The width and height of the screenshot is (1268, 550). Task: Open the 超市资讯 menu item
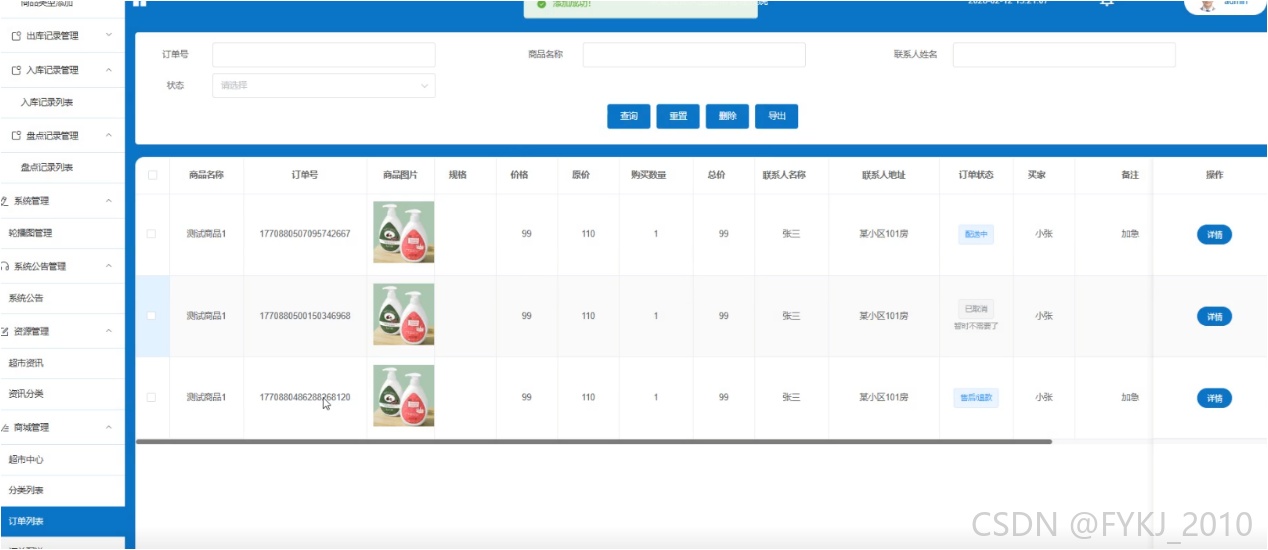point(62,363)
